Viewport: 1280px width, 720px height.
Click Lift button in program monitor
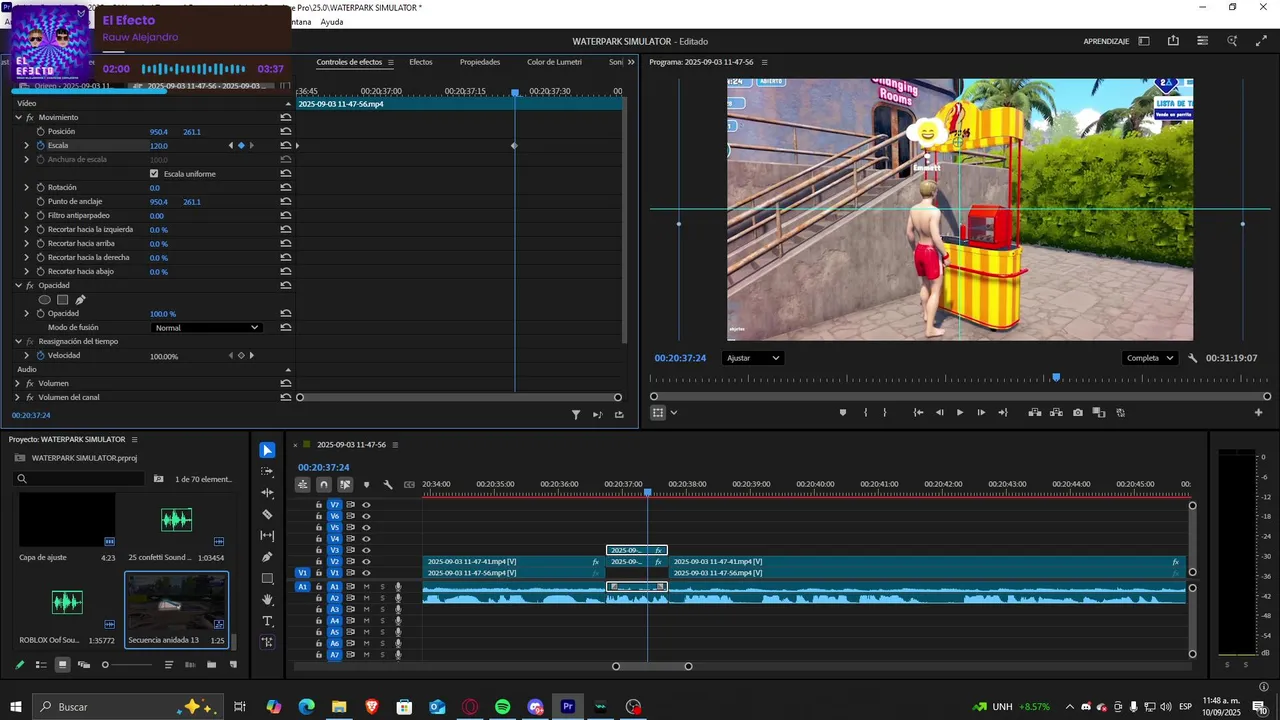click(x=1035, y=412)
